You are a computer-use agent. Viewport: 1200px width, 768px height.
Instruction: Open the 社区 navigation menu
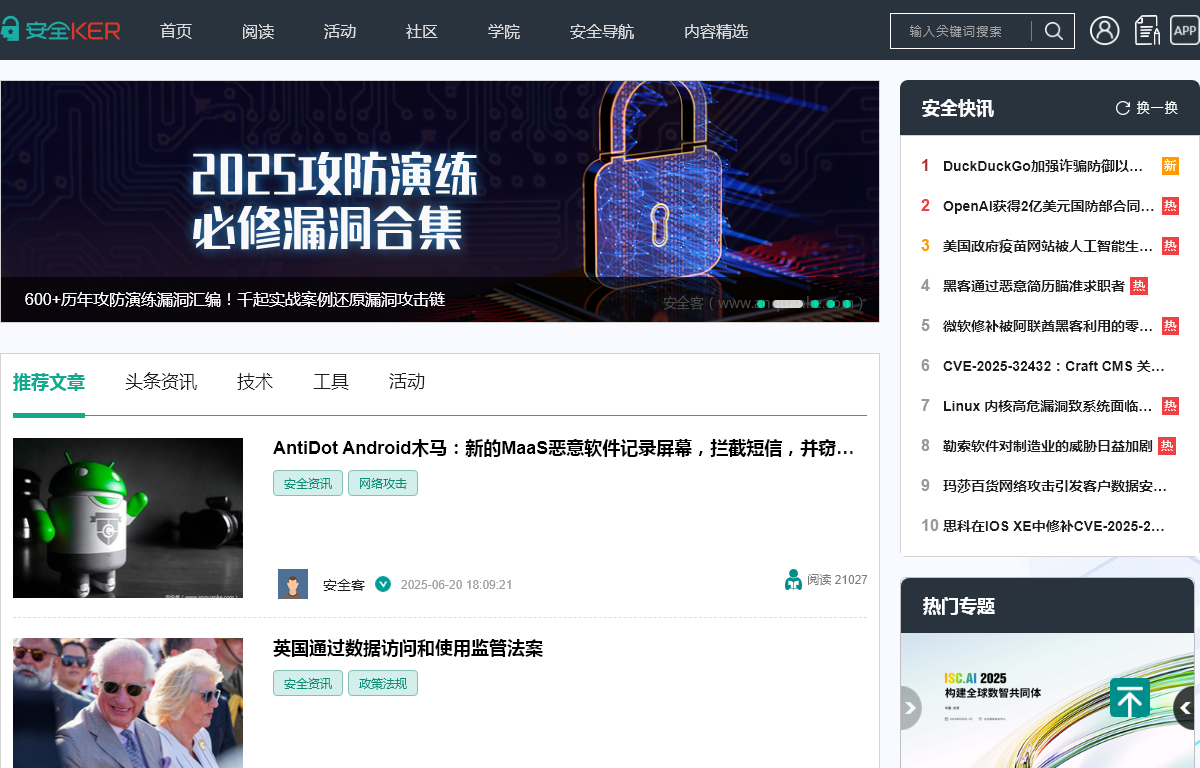click(422, 31)
